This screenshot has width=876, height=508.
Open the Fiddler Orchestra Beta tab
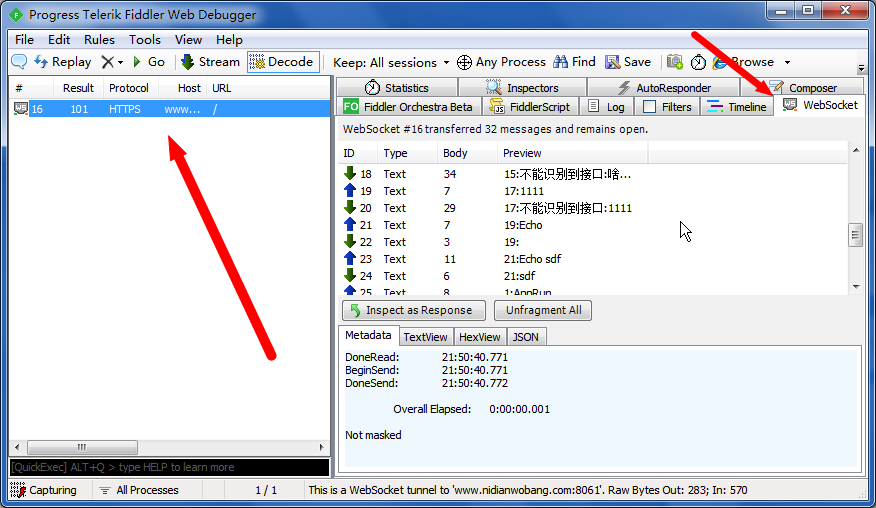coord(409,107)
